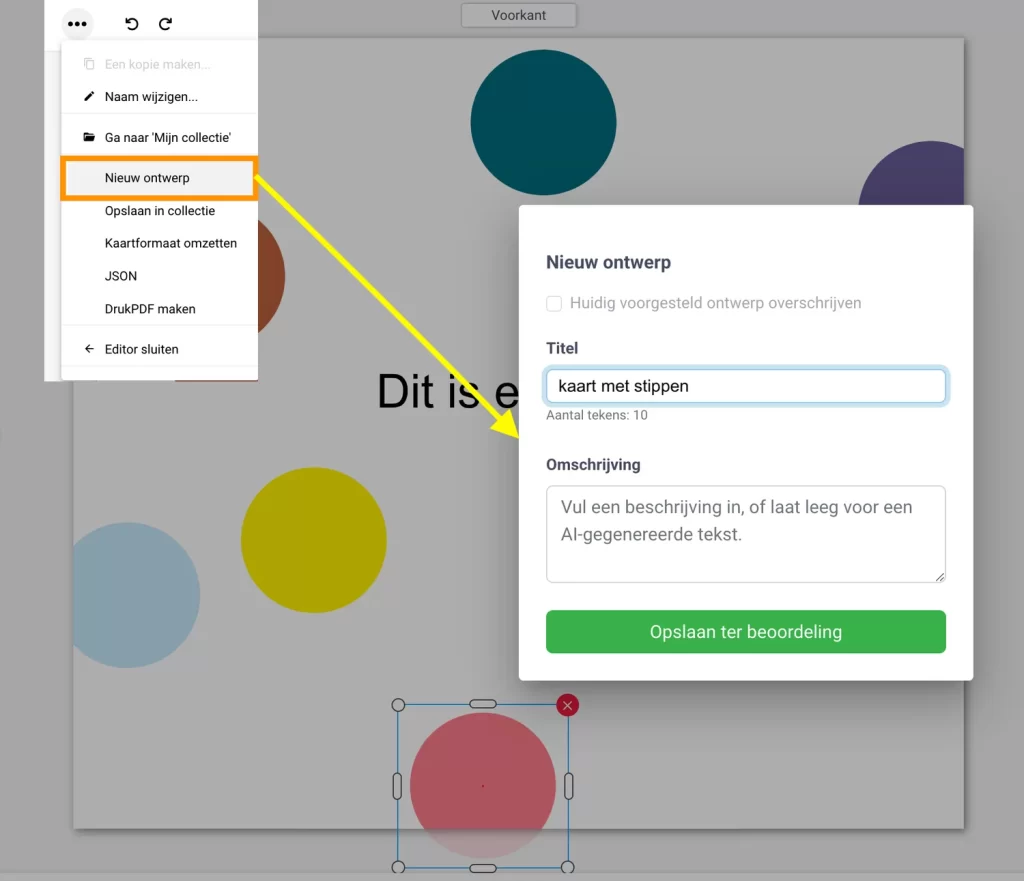Click the Omschrijving description textarea
Viewport: 1024px width, 881px height.
(745, 533)
